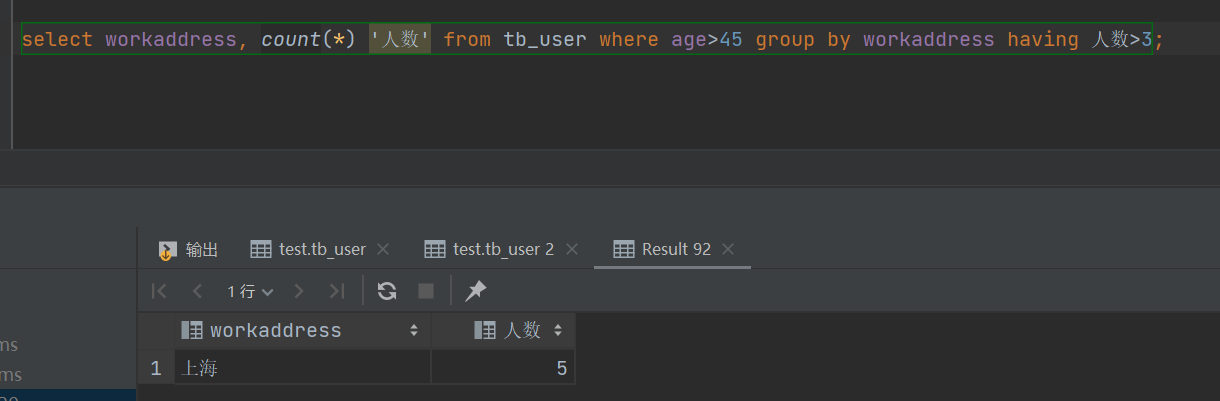Open the 1 行 page size dropdown

(x=250, y=291)
